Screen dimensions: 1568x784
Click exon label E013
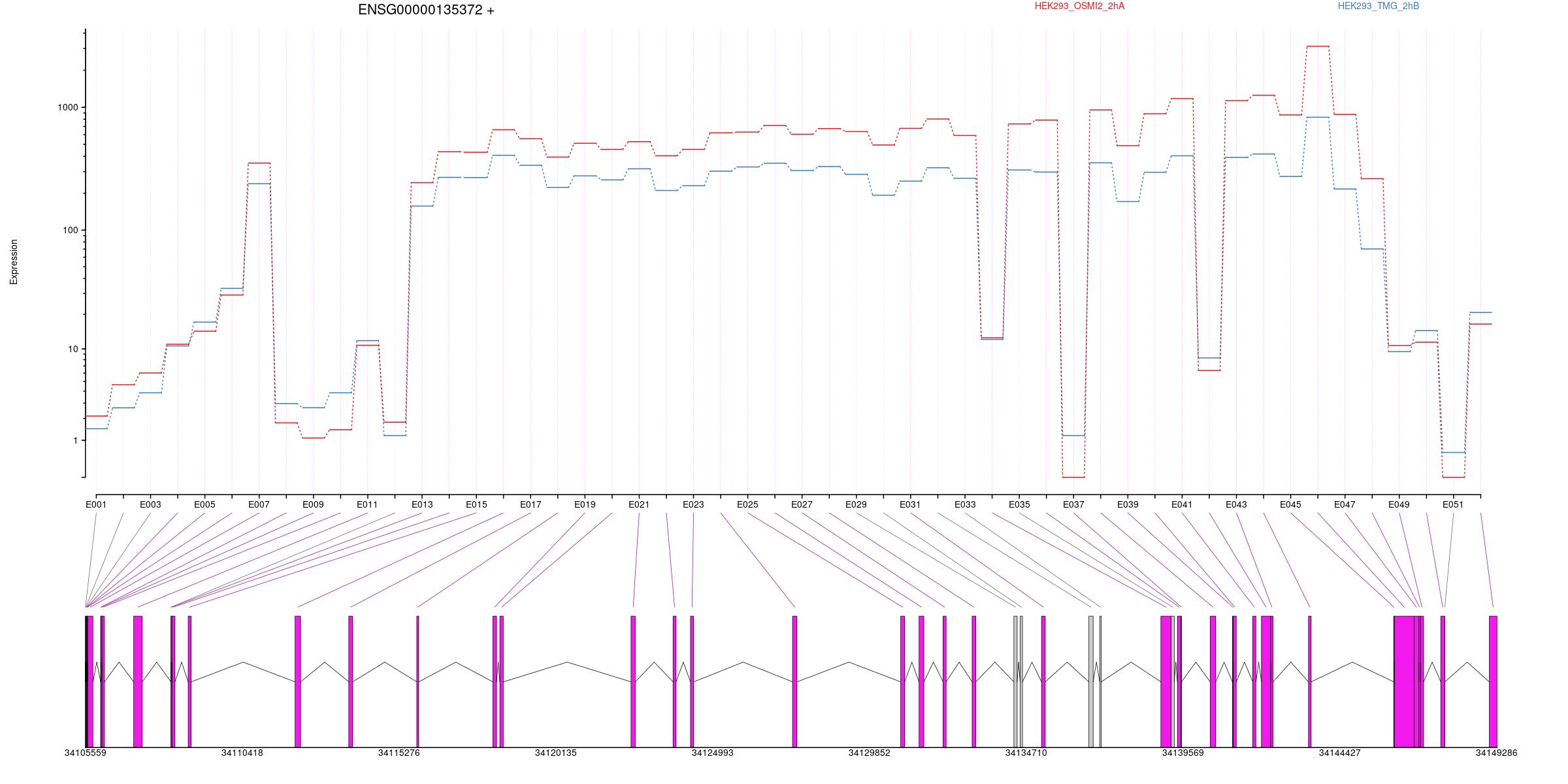pyautogui.click(x=422, y=504)
